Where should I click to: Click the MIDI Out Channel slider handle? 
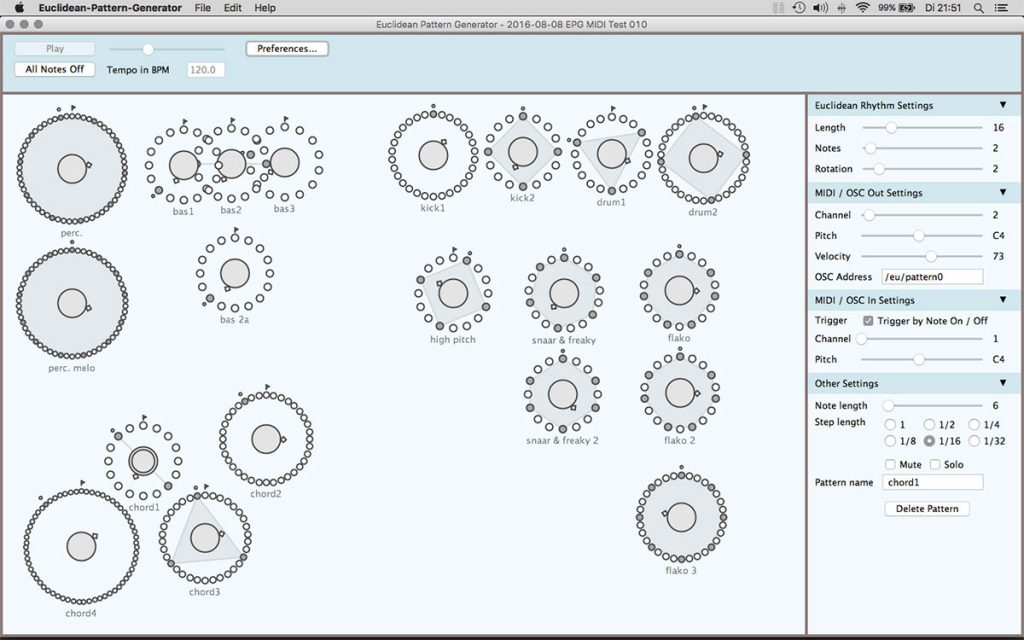869,215
